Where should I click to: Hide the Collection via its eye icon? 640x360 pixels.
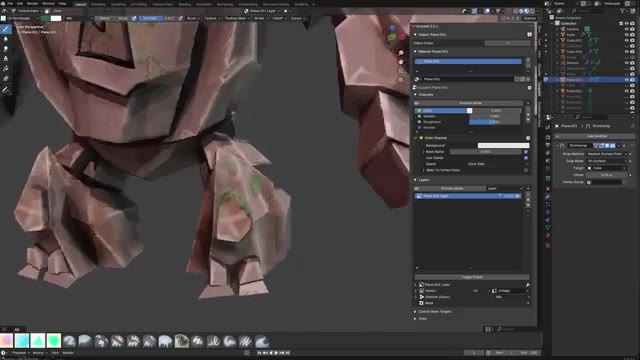pos(627,23)
